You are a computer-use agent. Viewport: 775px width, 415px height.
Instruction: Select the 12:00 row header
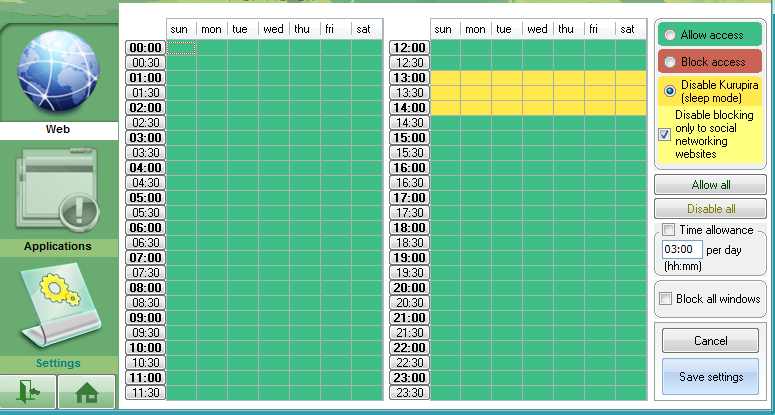(410, 48)
